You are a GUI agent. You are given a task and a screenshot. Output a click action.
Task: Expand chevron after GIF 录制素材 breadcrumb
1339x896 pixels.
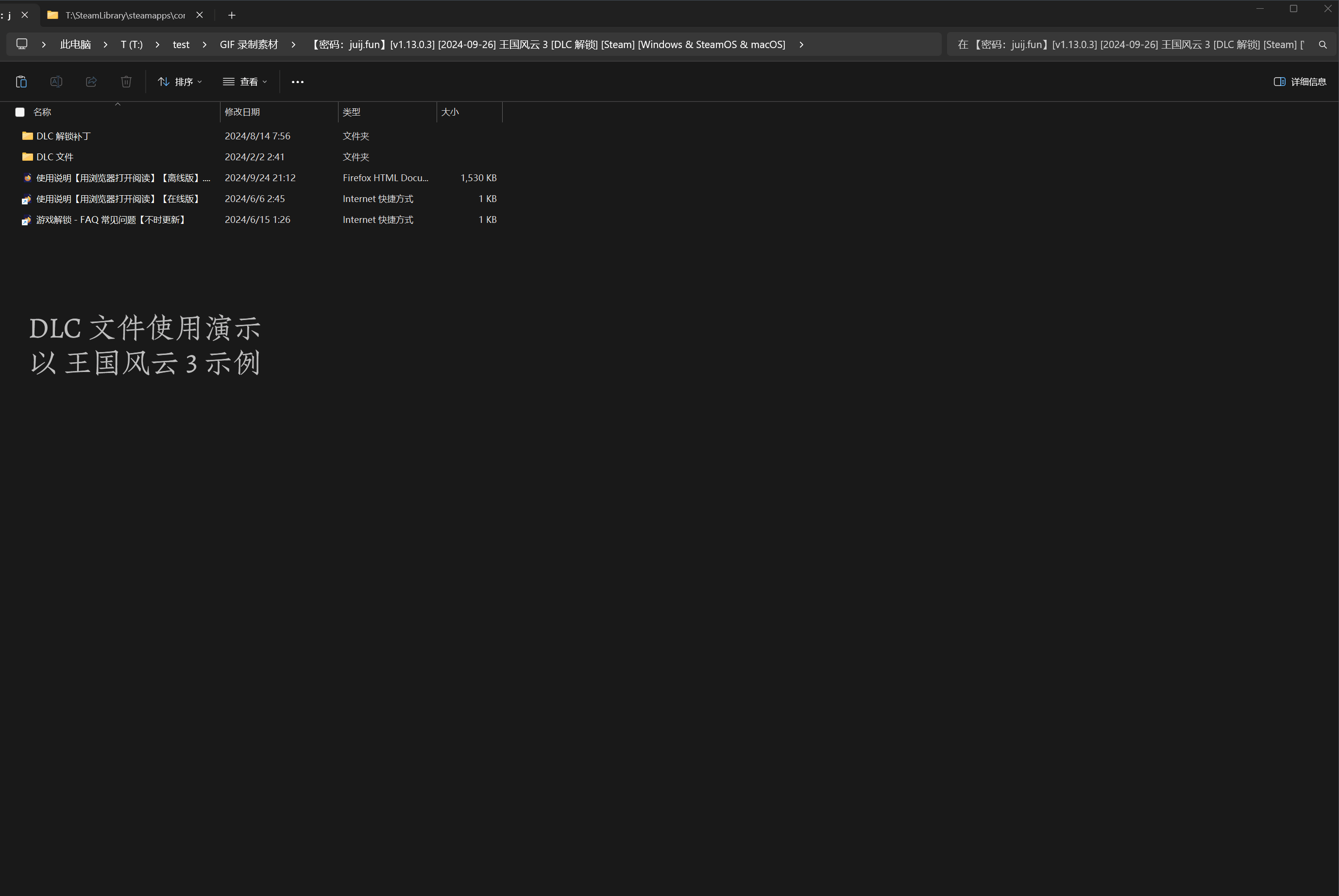(294, 45)
